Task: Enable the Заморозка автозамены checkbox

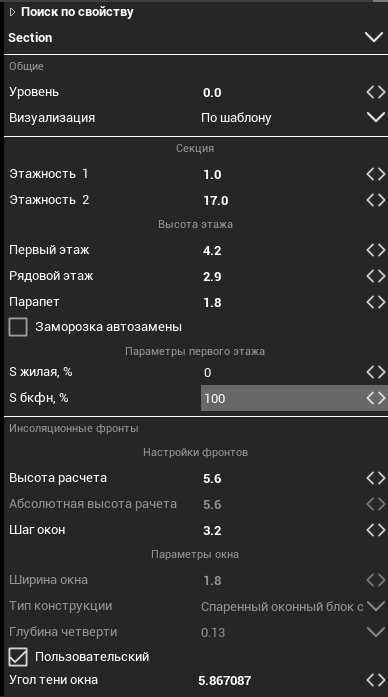Action: (x=18, y=327)
